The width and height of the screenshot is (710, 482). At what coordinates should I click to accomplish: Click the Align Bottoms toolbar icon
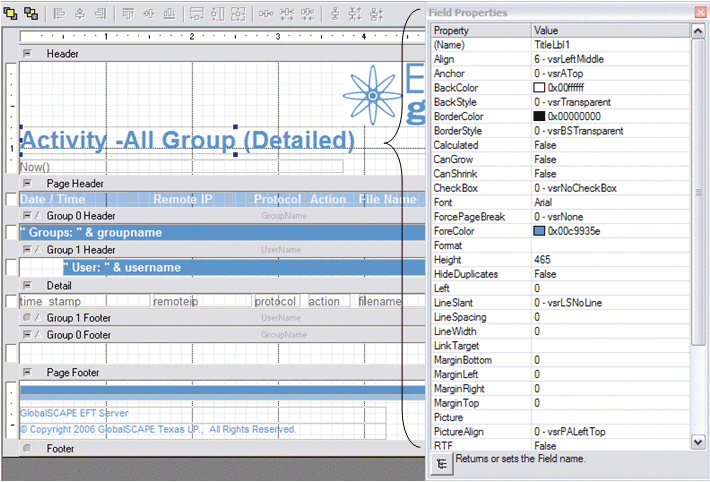(x=169, y=14)
